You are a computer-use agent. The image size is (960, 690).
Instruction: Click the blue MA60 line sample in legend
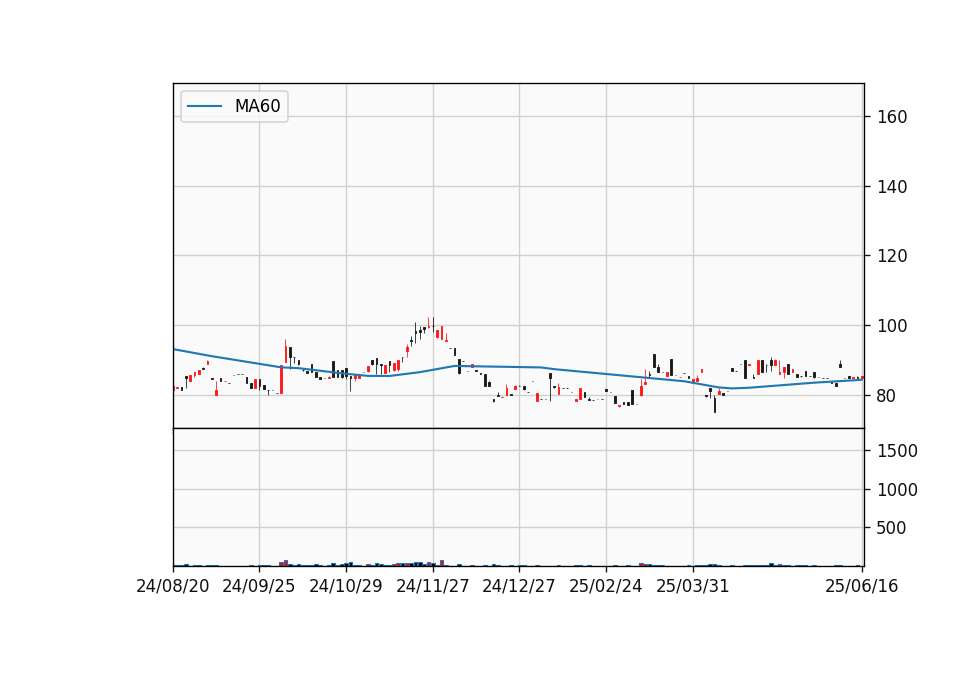pyautogui.click(x=204, y=106)
